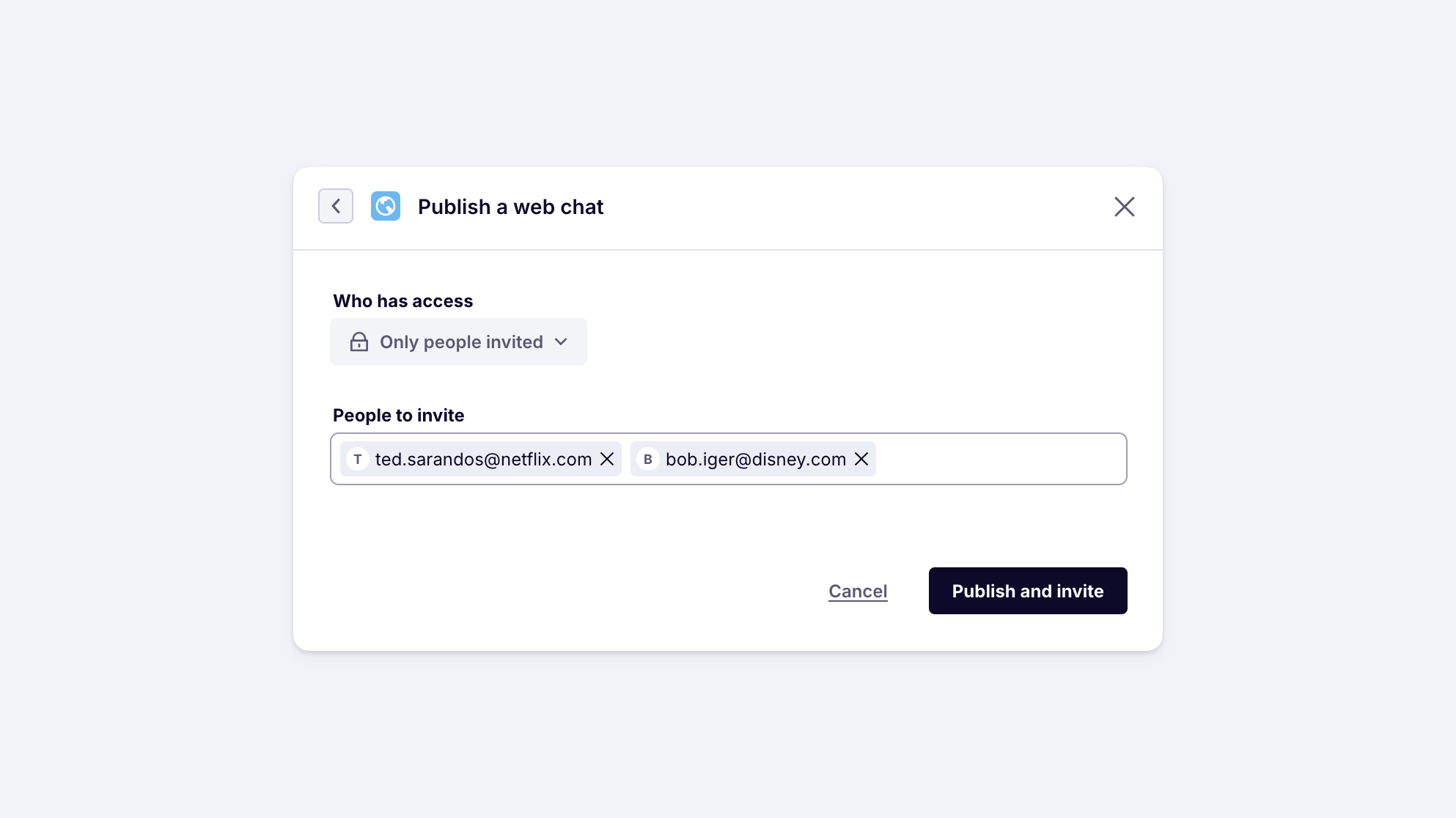Remove bob.iger@disney.com from invite list
This screenshot has width=1456, height=818.
pyautogui.click(x=861, y=459)
